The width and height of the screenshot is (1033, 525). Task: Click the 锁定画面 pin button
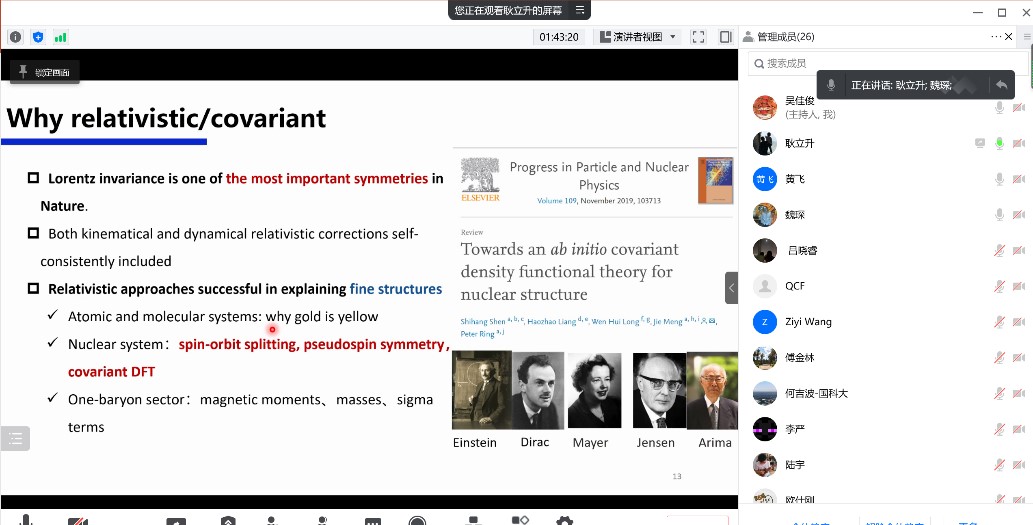tap(44, 72)
